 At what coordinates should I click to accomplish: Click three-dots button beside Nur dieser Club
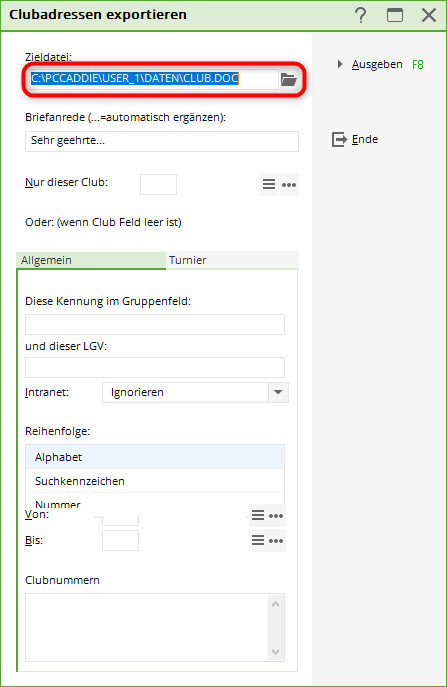[x=289, y=184]
